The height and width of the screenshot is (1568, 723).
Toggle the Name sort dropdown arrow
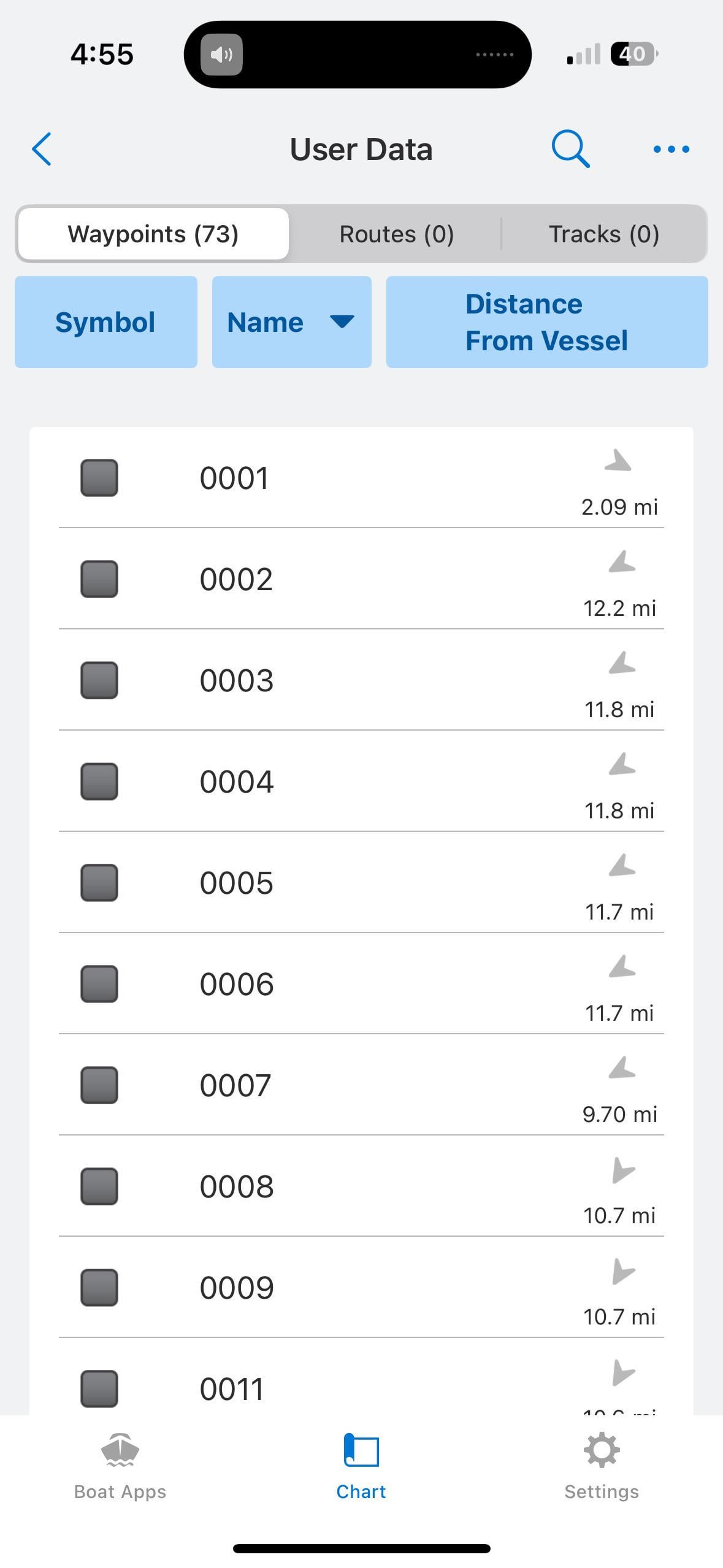pyautogui.click(x=342, y=322)
